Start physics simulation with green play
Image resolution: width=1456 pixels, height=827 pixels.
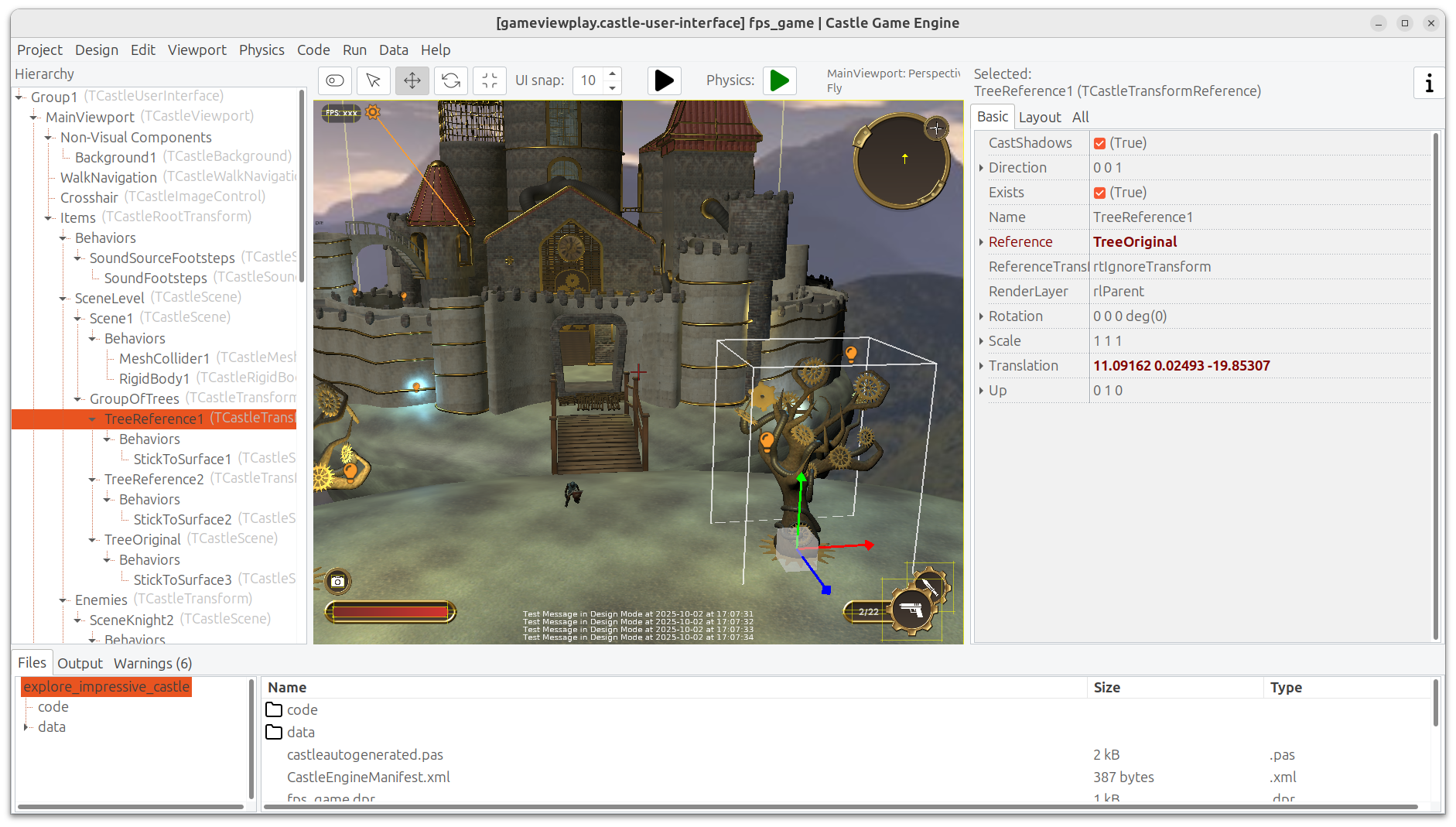780,80
